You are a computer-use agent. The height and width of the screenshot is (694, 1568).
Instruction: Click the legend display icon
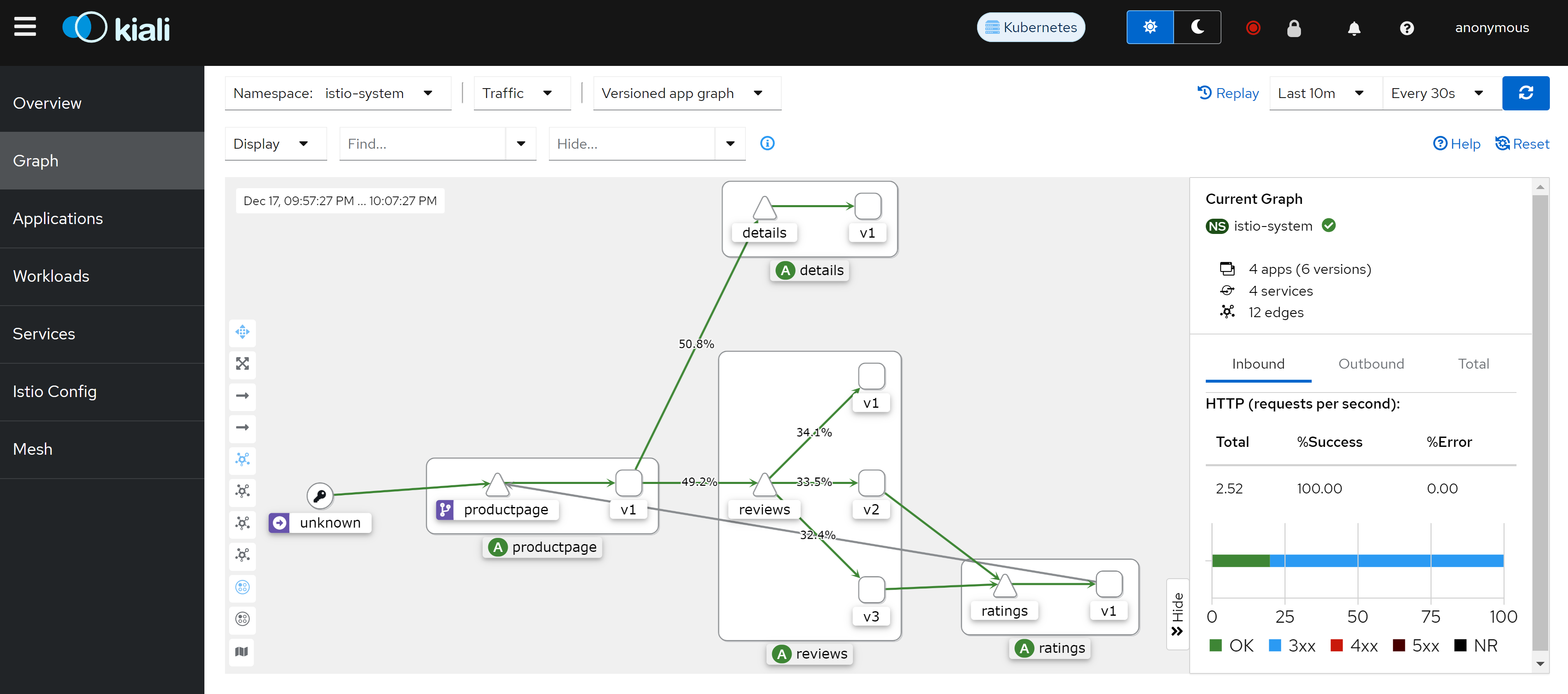(243, 652)
